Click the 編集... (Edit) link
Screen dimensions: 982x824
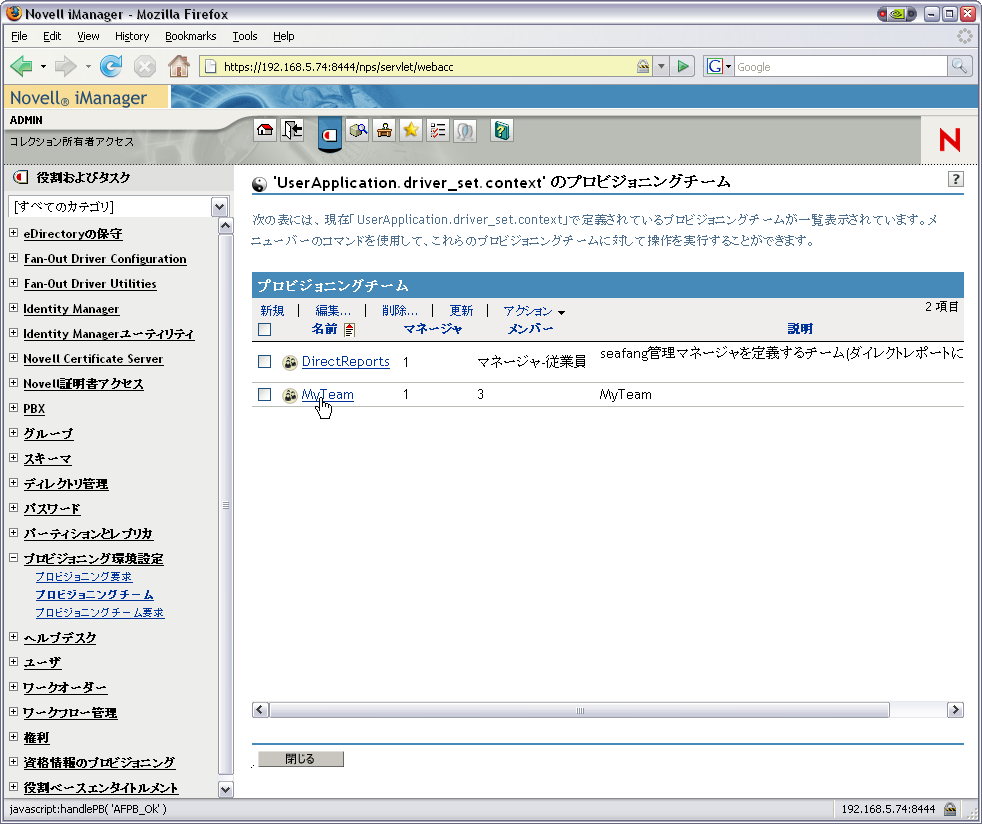click(333, 311)
